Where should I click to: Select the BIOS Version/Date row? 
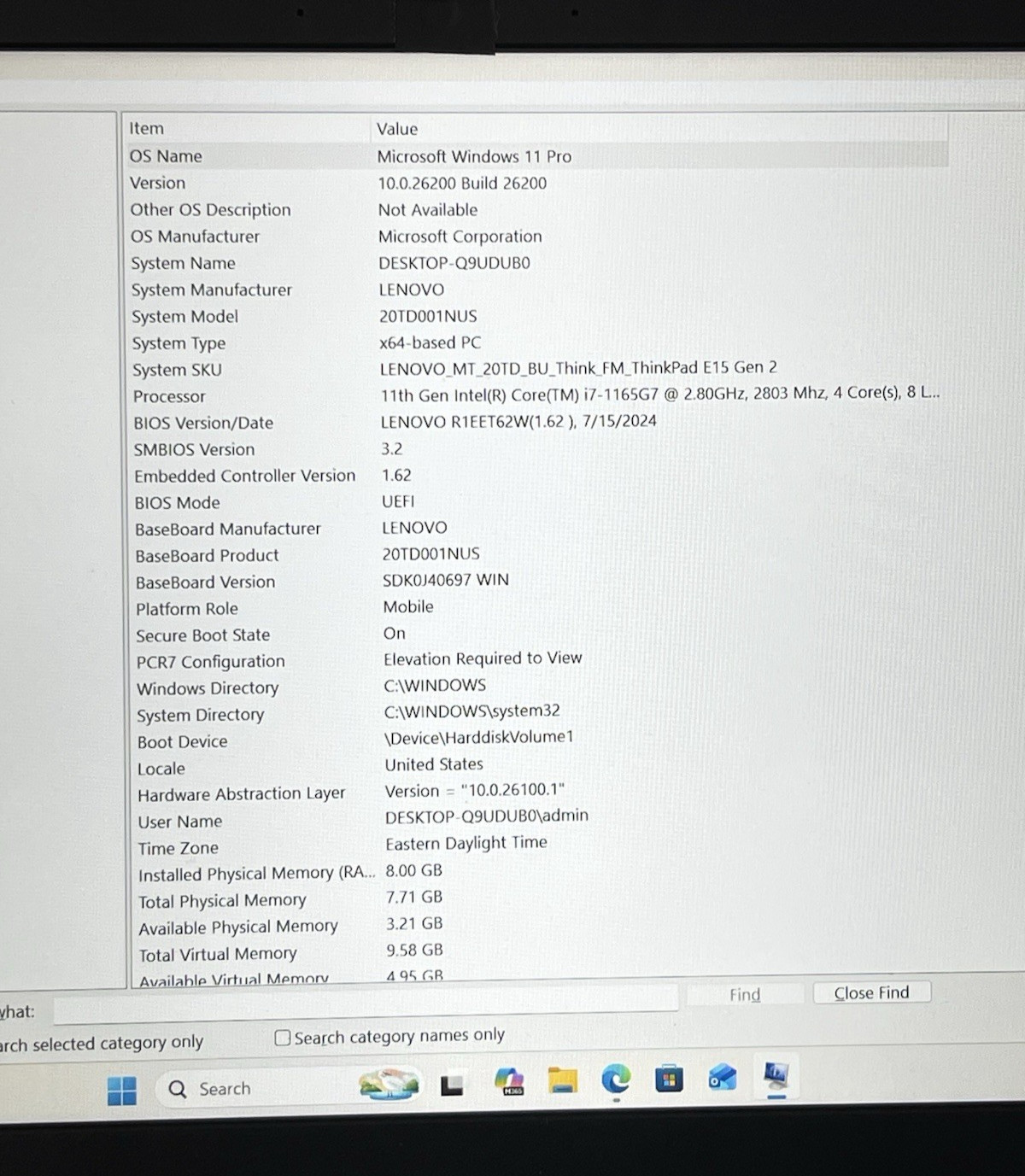click(536, 422)
